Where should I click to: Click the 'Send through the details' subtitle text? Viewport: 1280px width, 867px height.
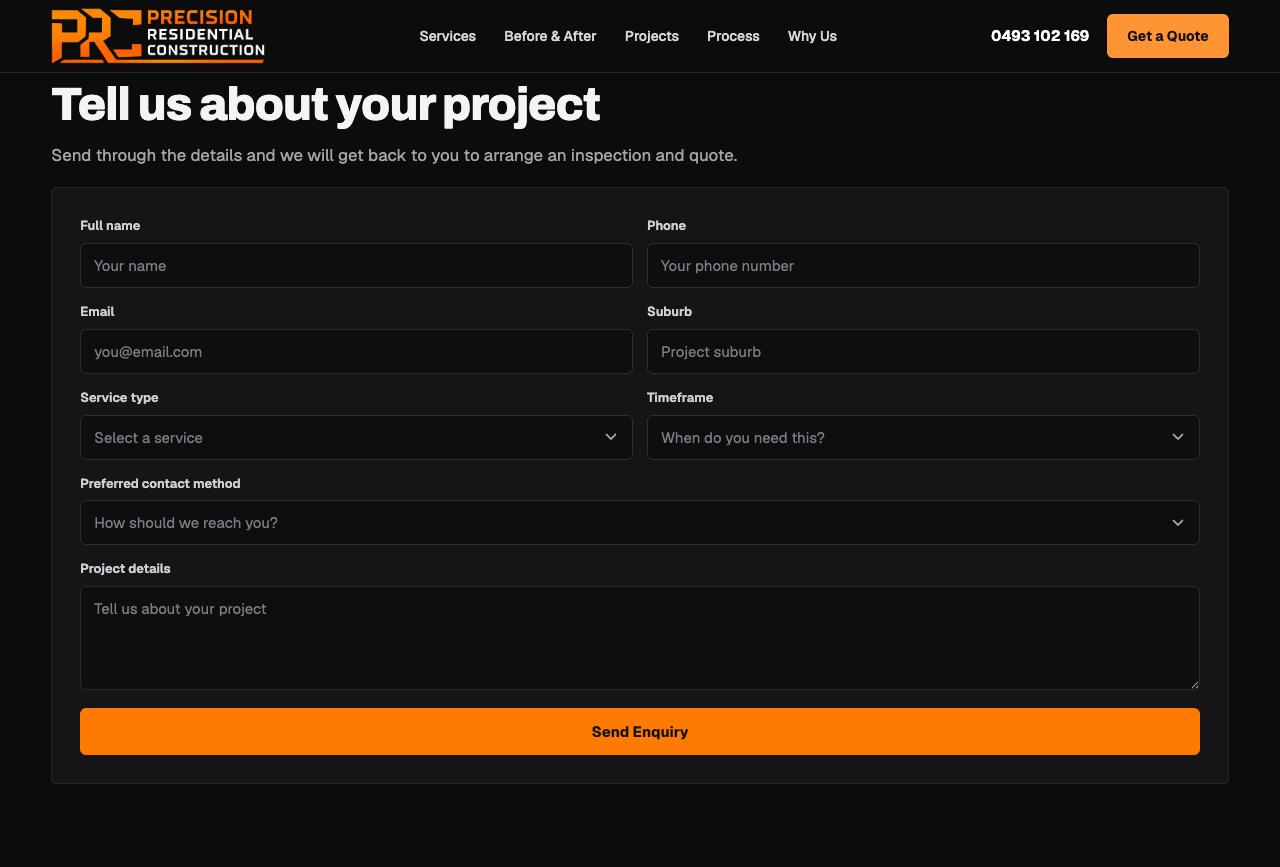(394, 156)
